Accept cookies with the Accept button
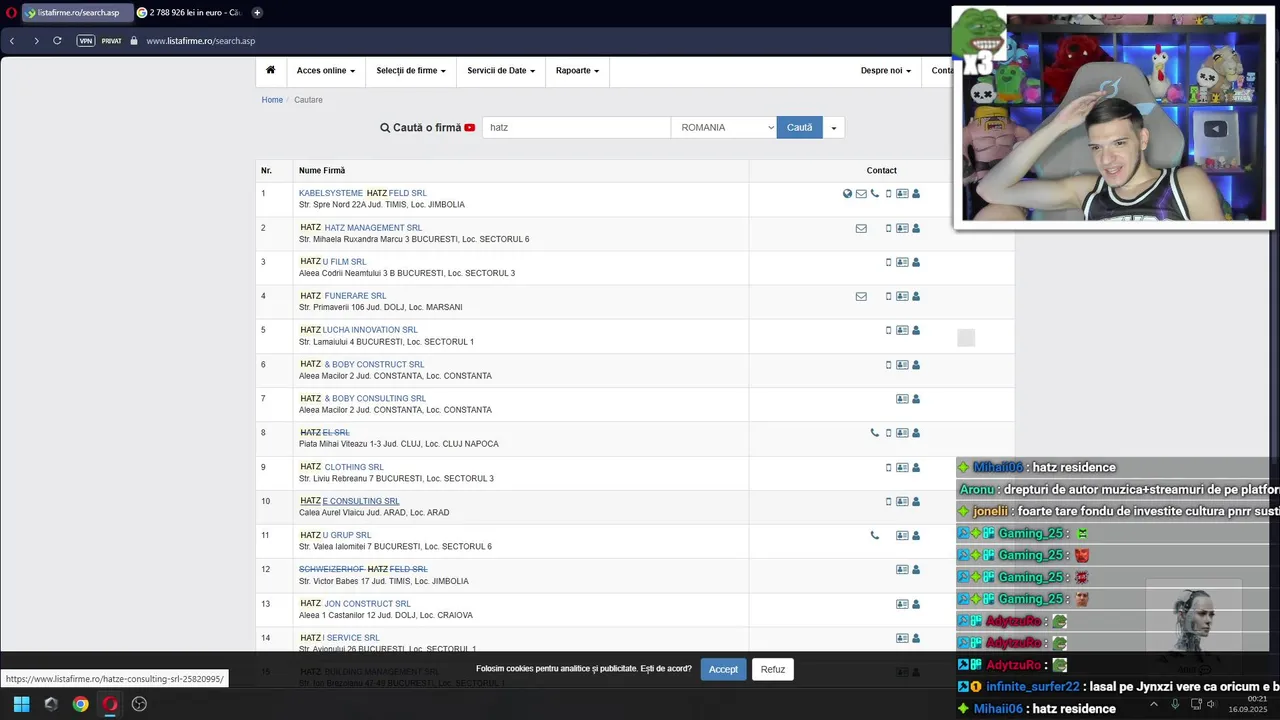1280x720 pixels. tap(723, 669)
